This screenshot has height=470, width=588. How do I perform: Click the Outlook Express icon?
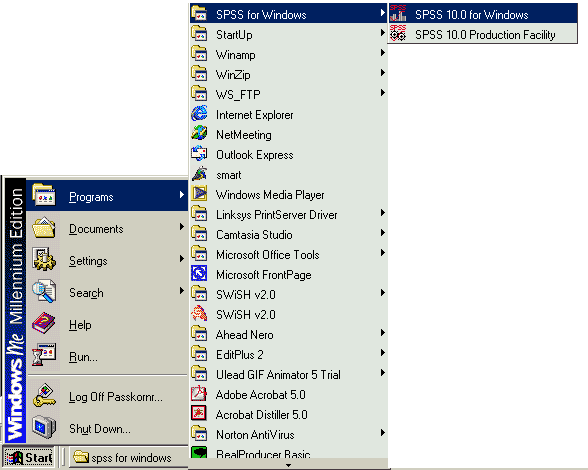tap(199, 154)
